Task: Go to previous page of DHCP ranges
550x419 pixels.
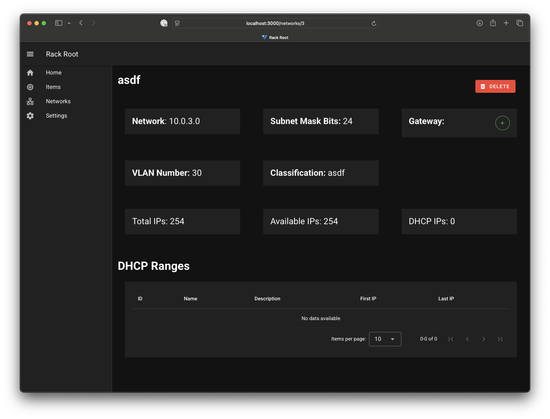Action: 467,339
